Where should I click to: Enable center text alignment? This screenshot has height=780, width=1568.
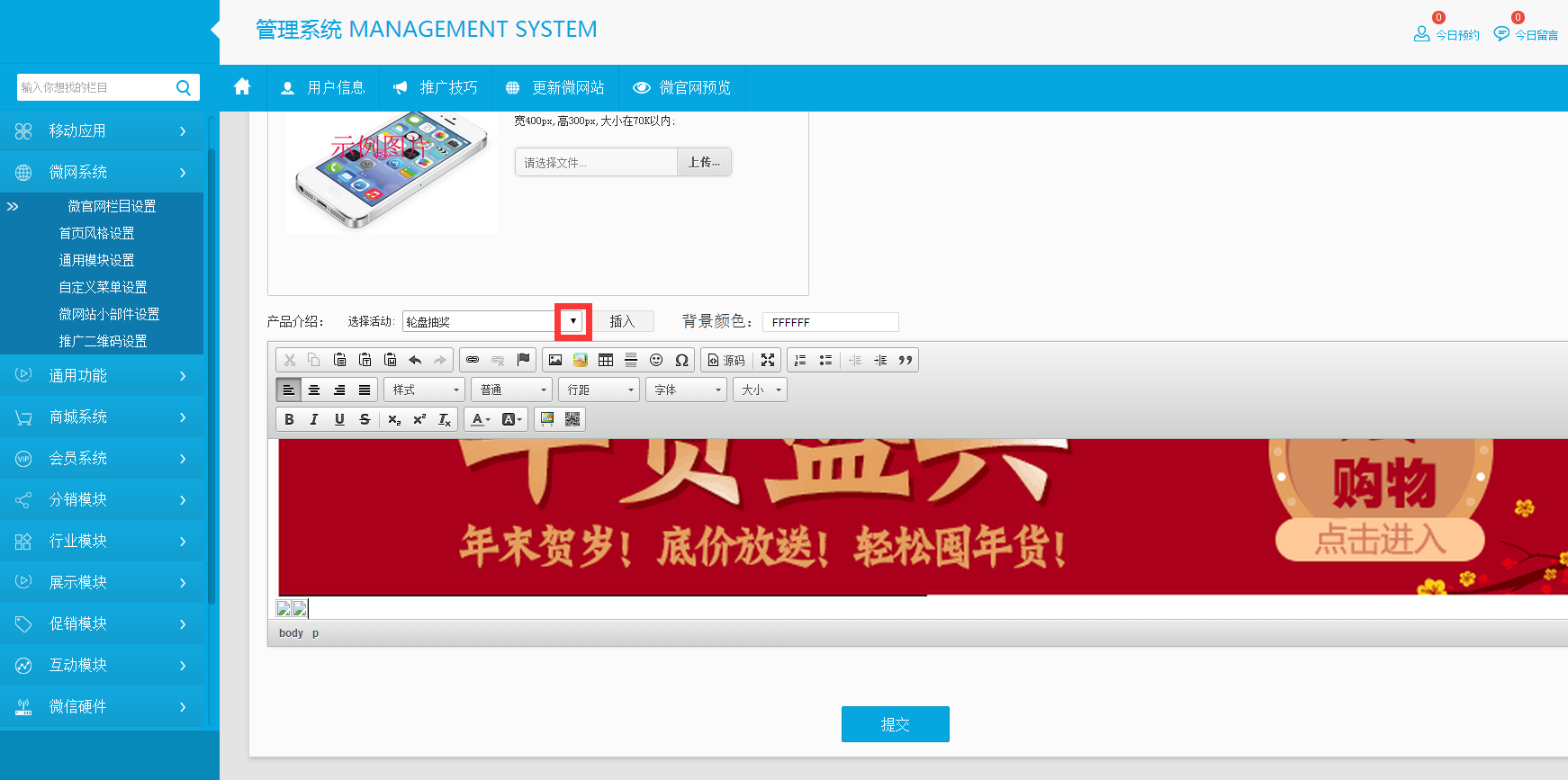point(314,390)
